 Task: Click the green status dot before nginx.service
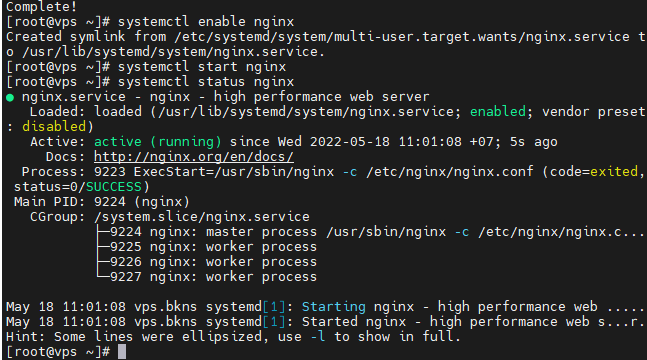[x=10, y=98]
